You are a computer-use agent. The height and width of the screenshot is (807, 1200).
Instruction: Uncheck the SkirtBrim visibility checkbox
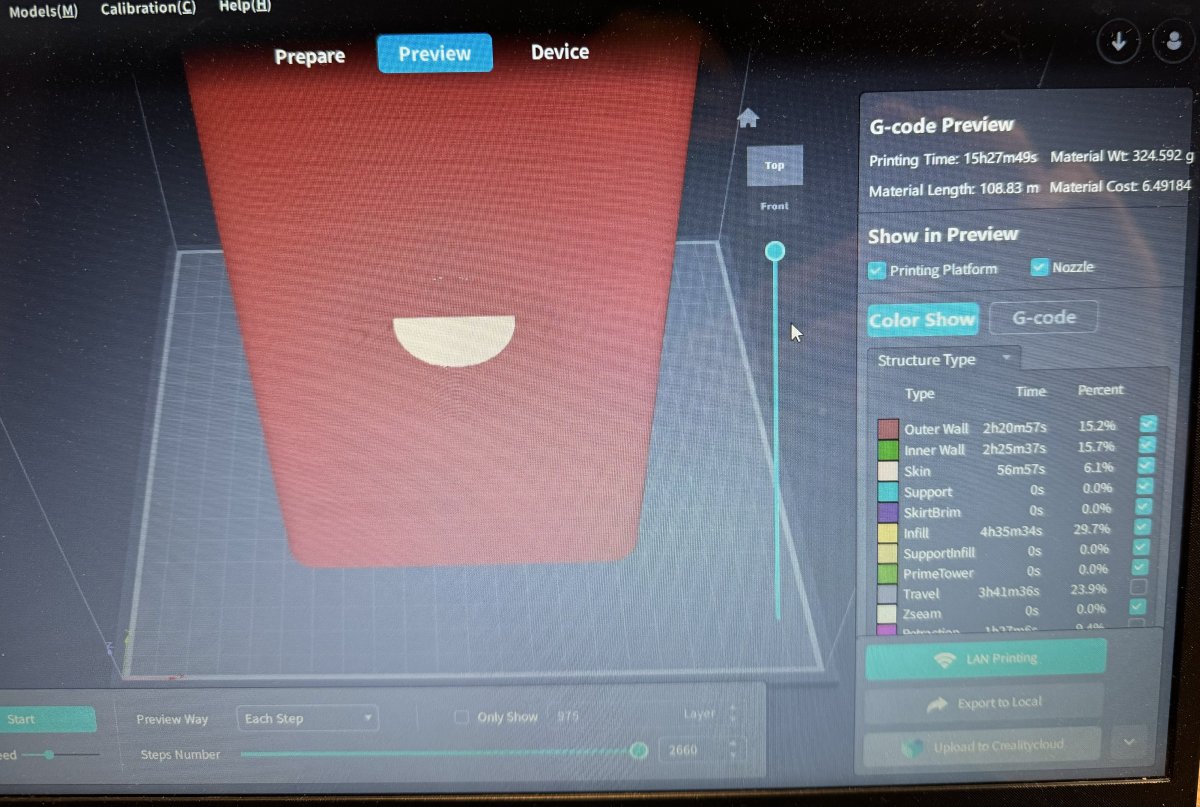click(1144, 506)
